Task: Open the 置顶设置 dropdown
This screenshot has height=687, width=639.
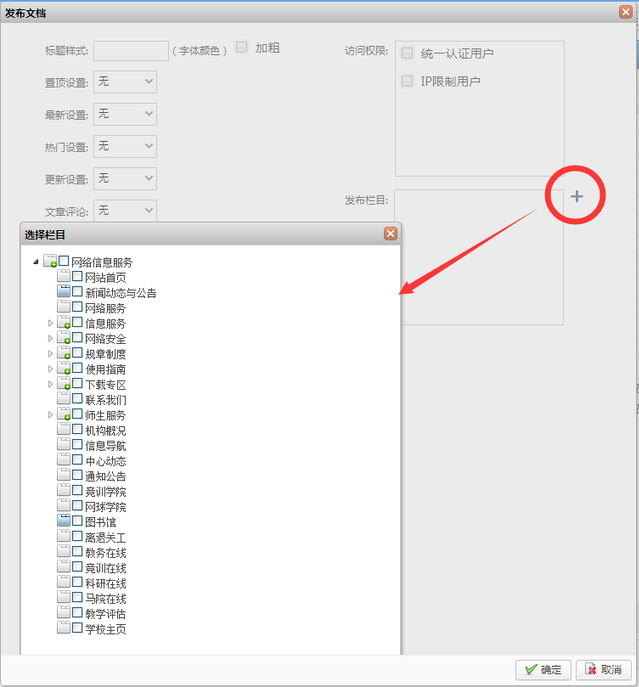Action: 125,81
